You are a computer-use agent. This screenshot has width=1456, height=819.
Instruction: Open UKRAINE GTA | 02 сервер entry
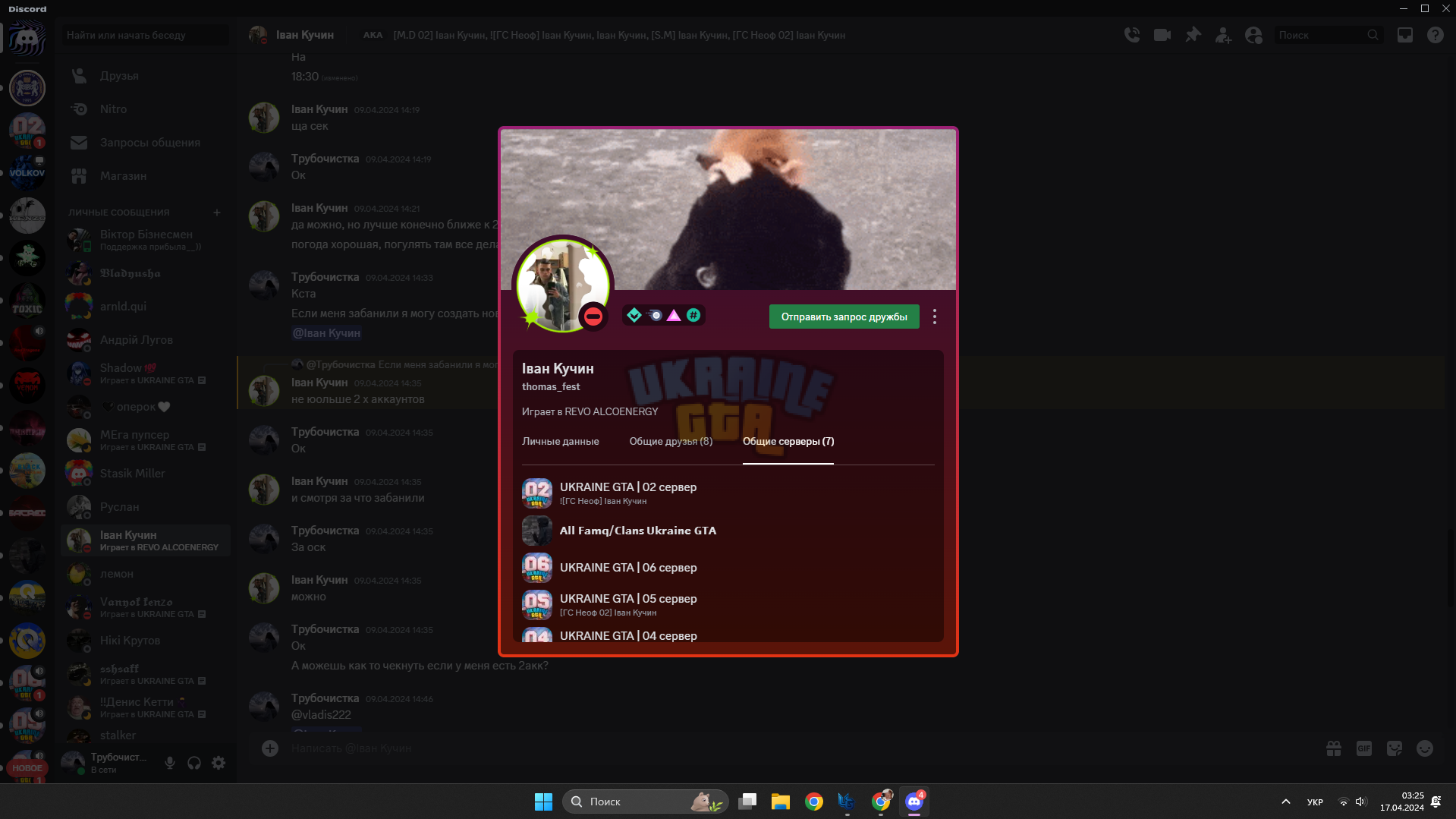pos(728,493)
